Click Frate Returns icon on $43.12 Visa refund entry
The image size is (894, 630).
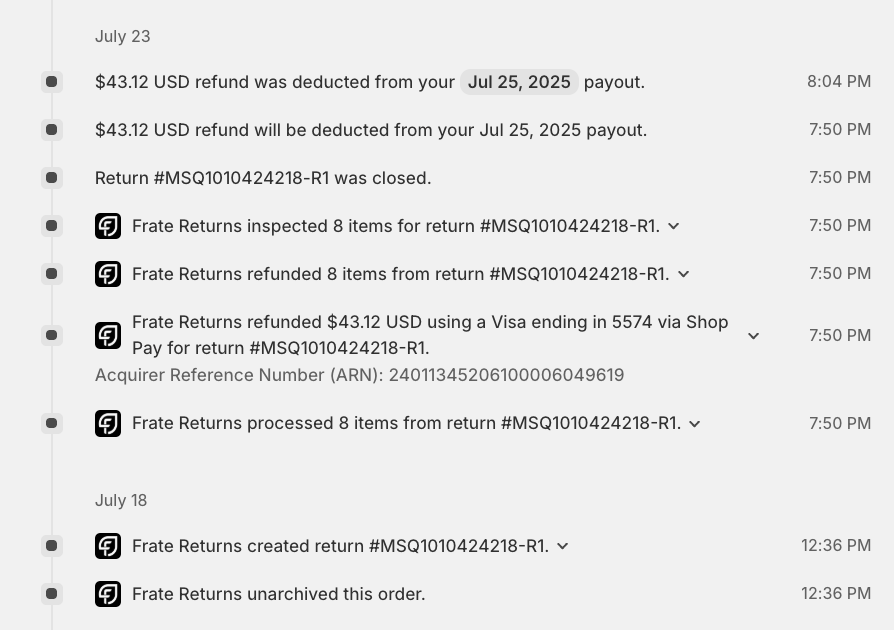(108, 335)
